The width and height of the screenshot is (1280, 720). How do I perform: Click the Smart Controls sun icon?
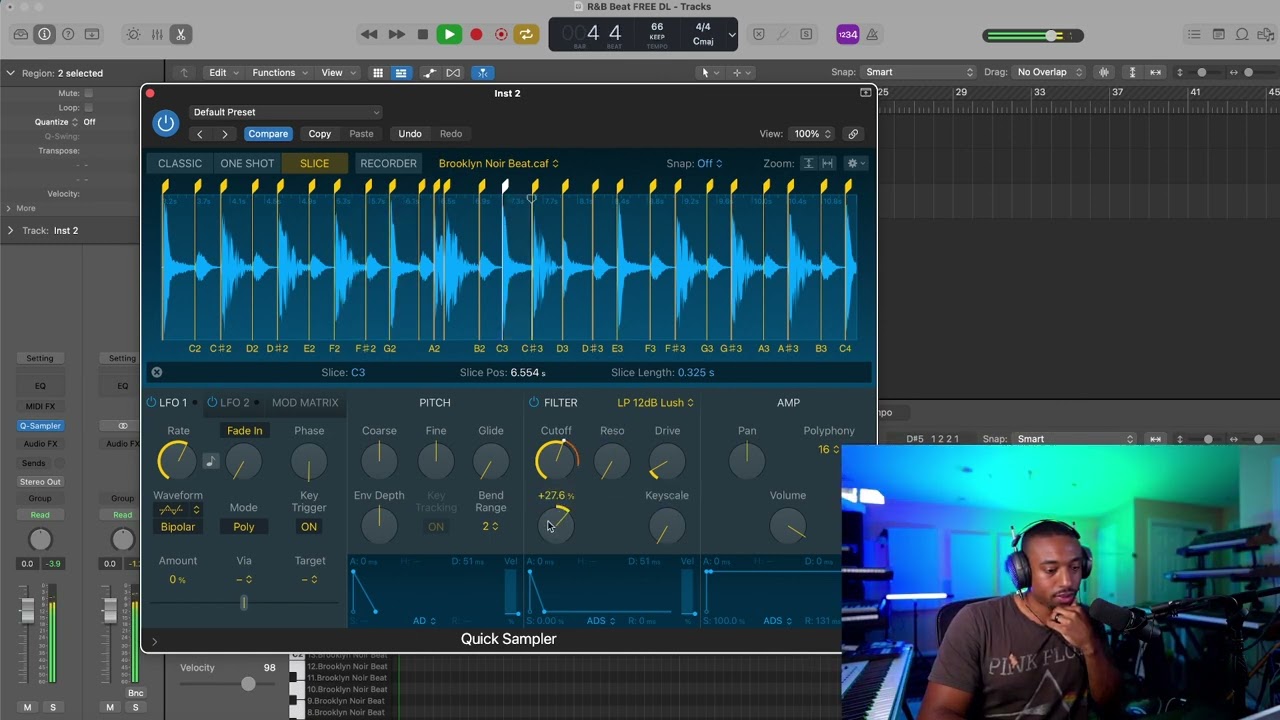(133, 34)
